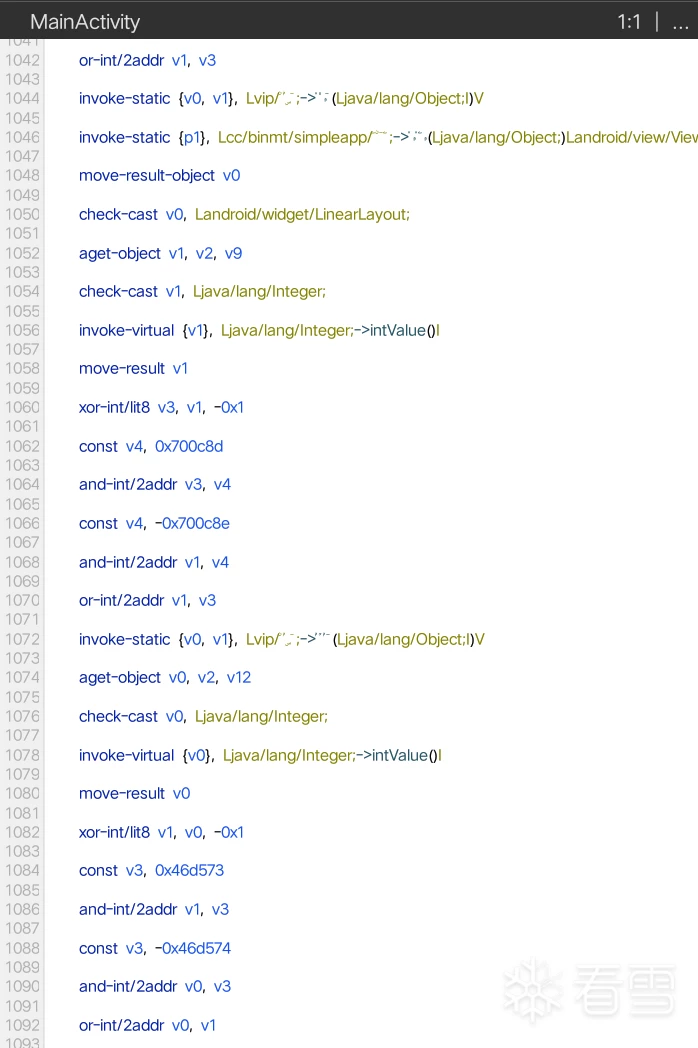The height and width of the screenshot is (1048, 698).
Task: Click the 'or-int/2addr v1, v3' line 1042
Action: tap(147, 60)
